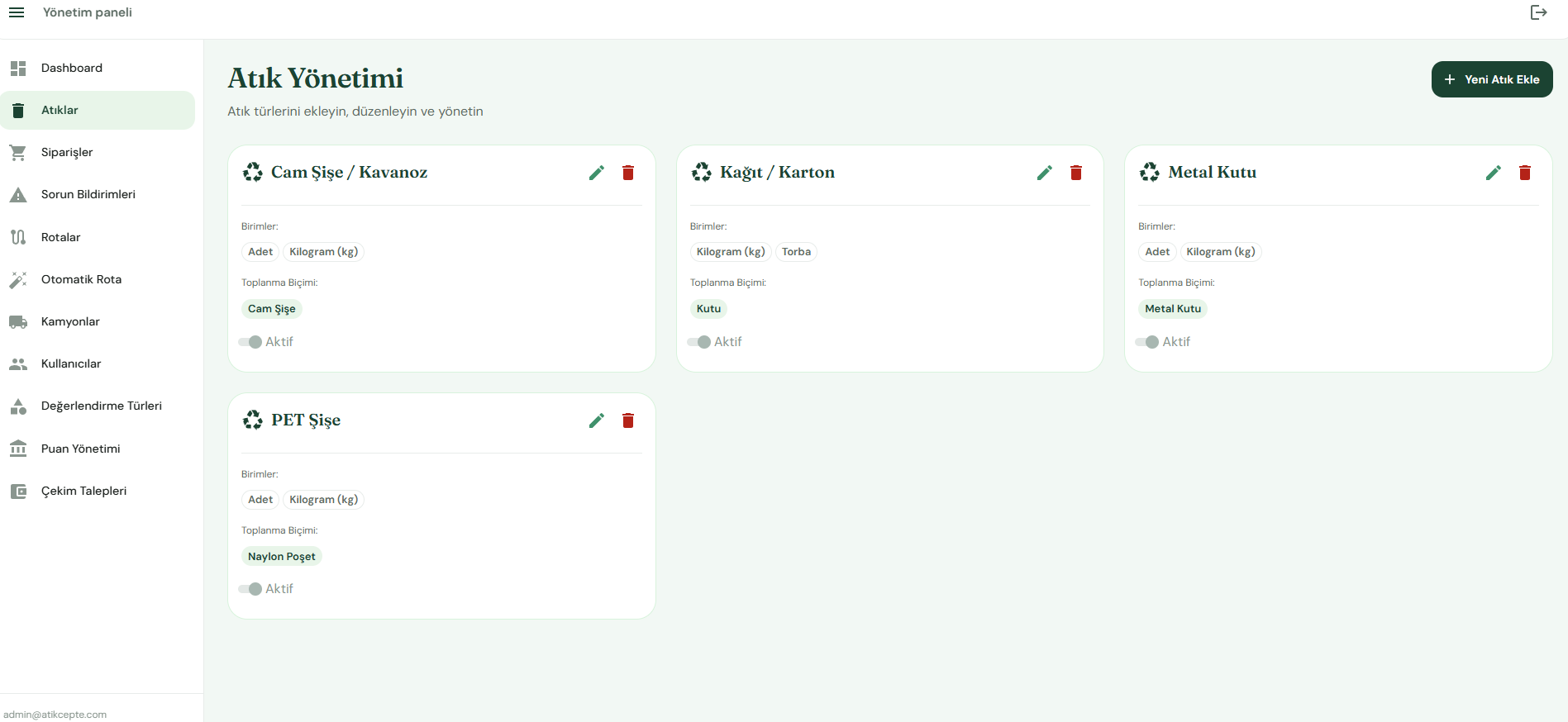This screenshot has width=1568, height=722.
Task: Click recycle icon on Cam Şişe / Kavanoz card
Action: [x=253, y=172]
